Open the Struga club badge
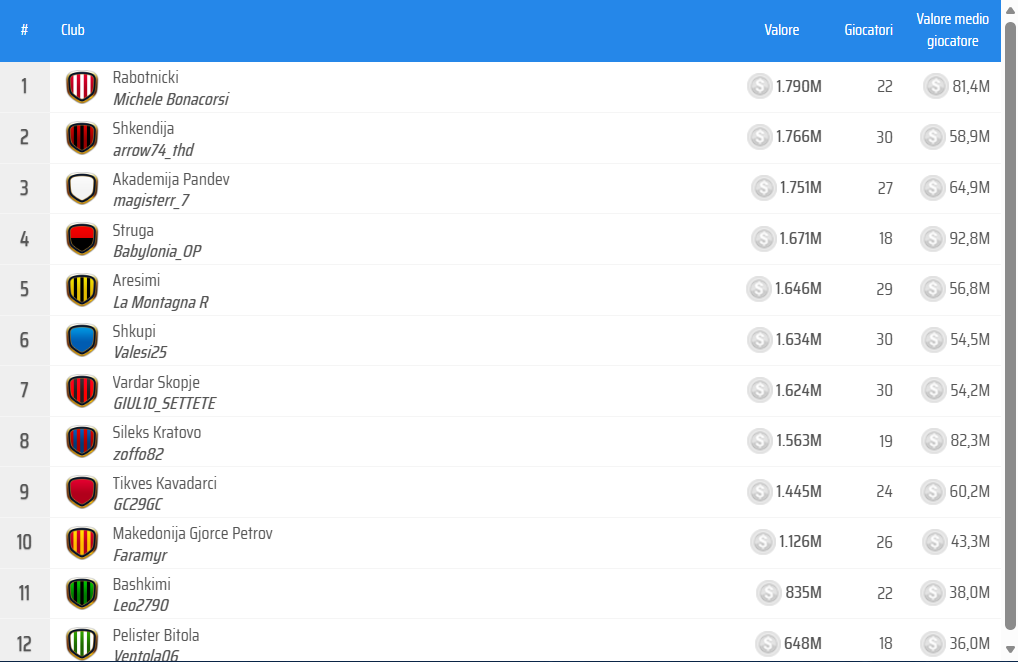The height and width of the screenshot is (662, 1018). tap(81, 238)
